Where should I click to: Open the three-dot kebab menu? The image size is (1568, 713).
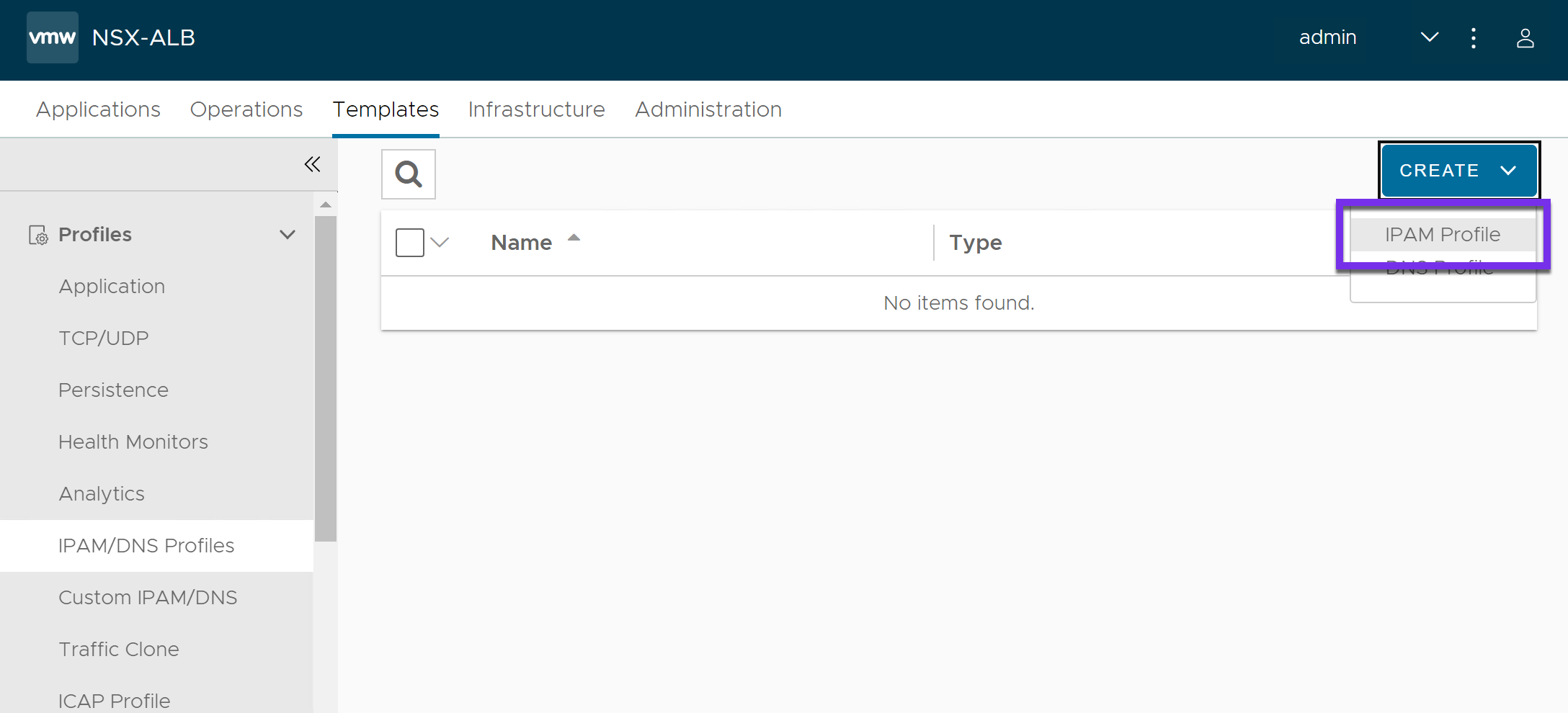point(1474,38)
